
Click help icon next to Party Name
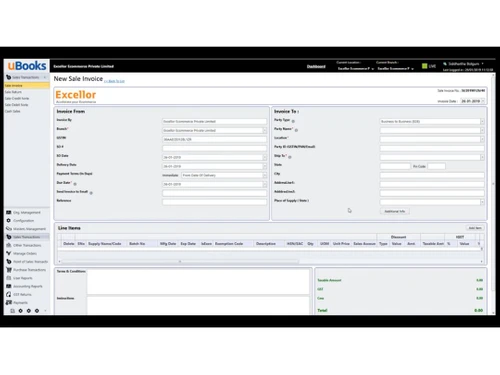point(296,130)
